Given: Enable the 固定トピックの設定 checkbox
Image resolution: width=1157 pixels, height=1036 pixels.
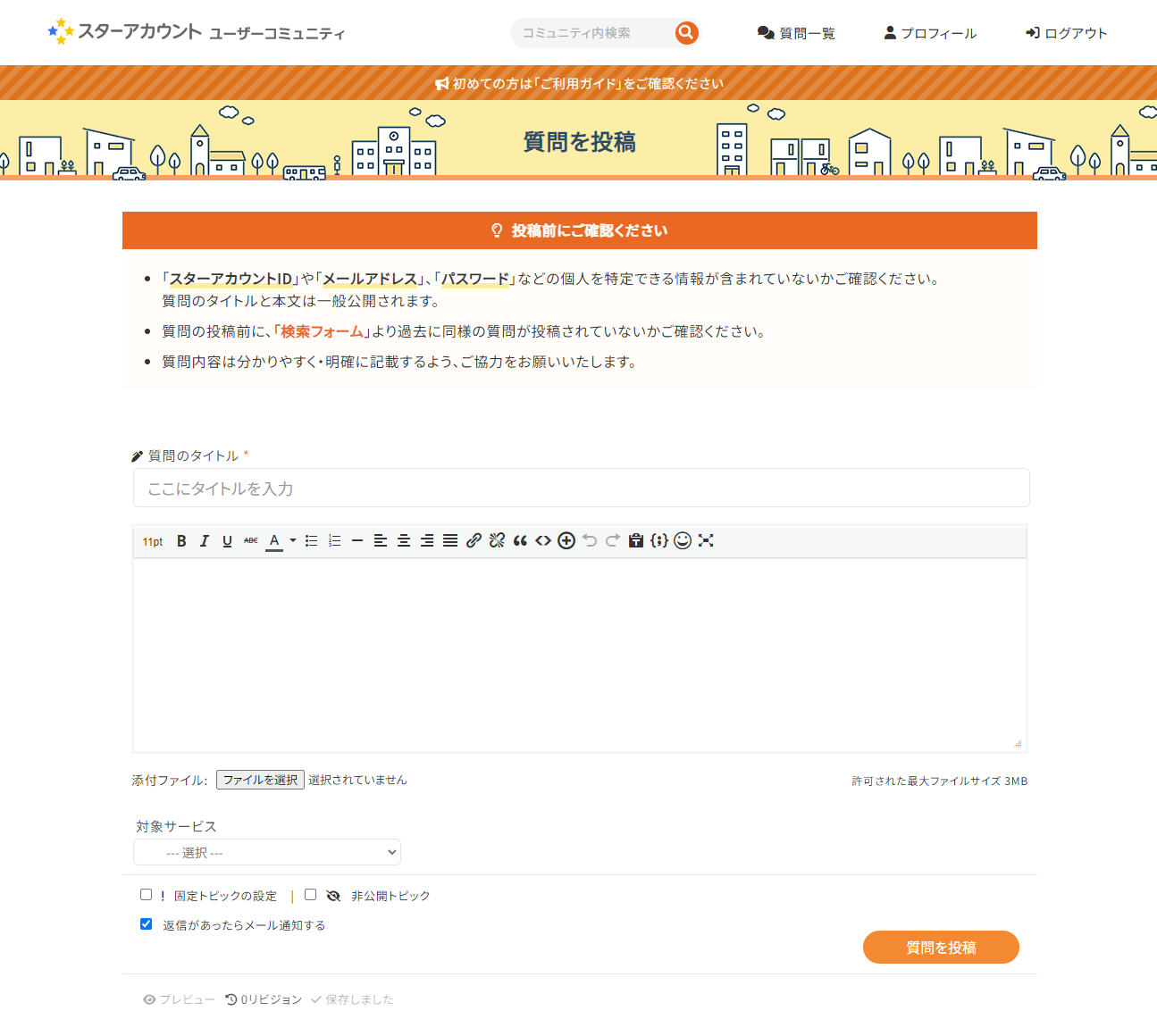Looking at the screenshot, I should tap(147, 894).
